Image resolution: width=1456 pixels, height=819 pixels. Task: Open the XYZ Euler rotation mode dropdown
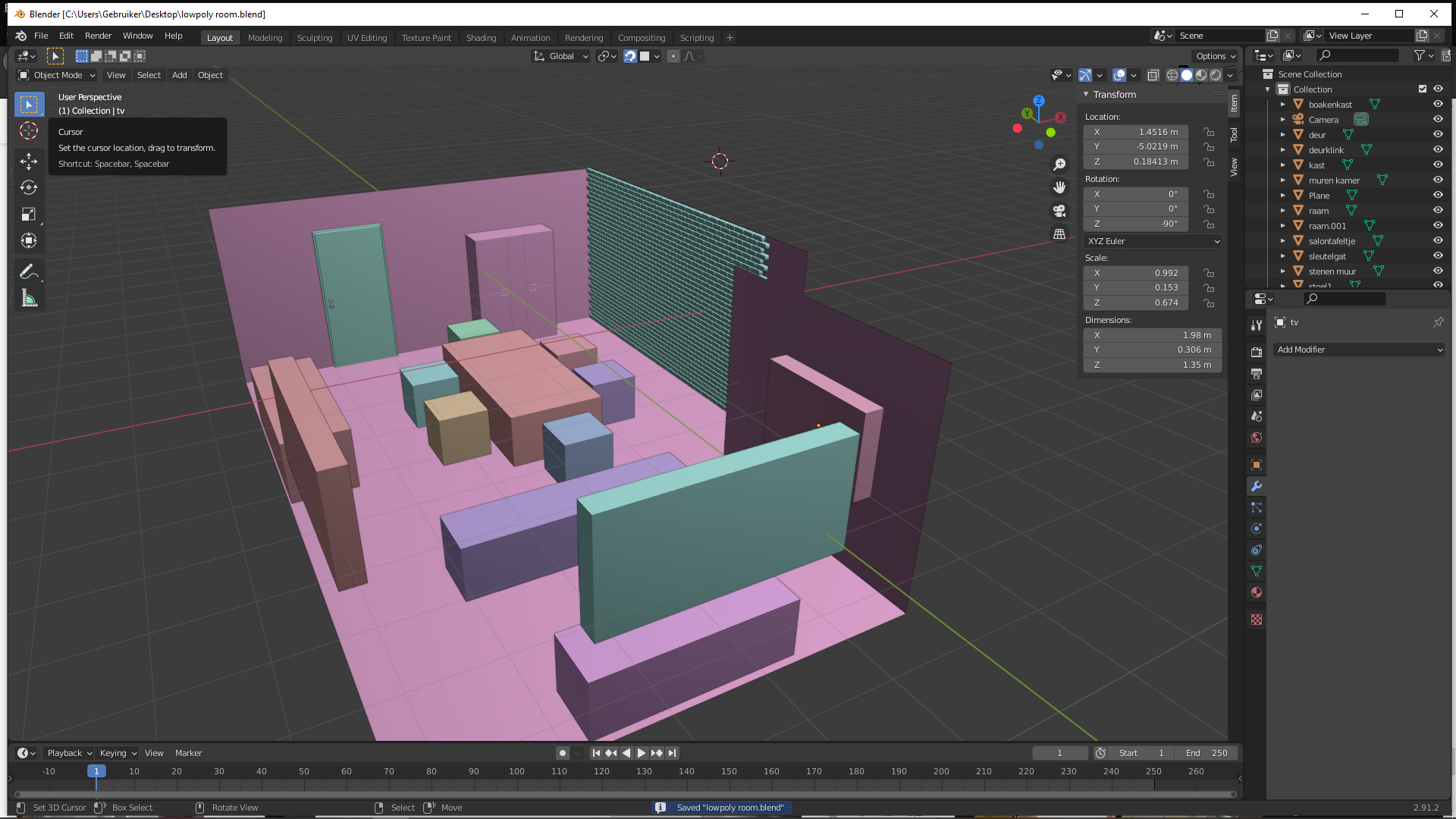[x=1153, y=241]
